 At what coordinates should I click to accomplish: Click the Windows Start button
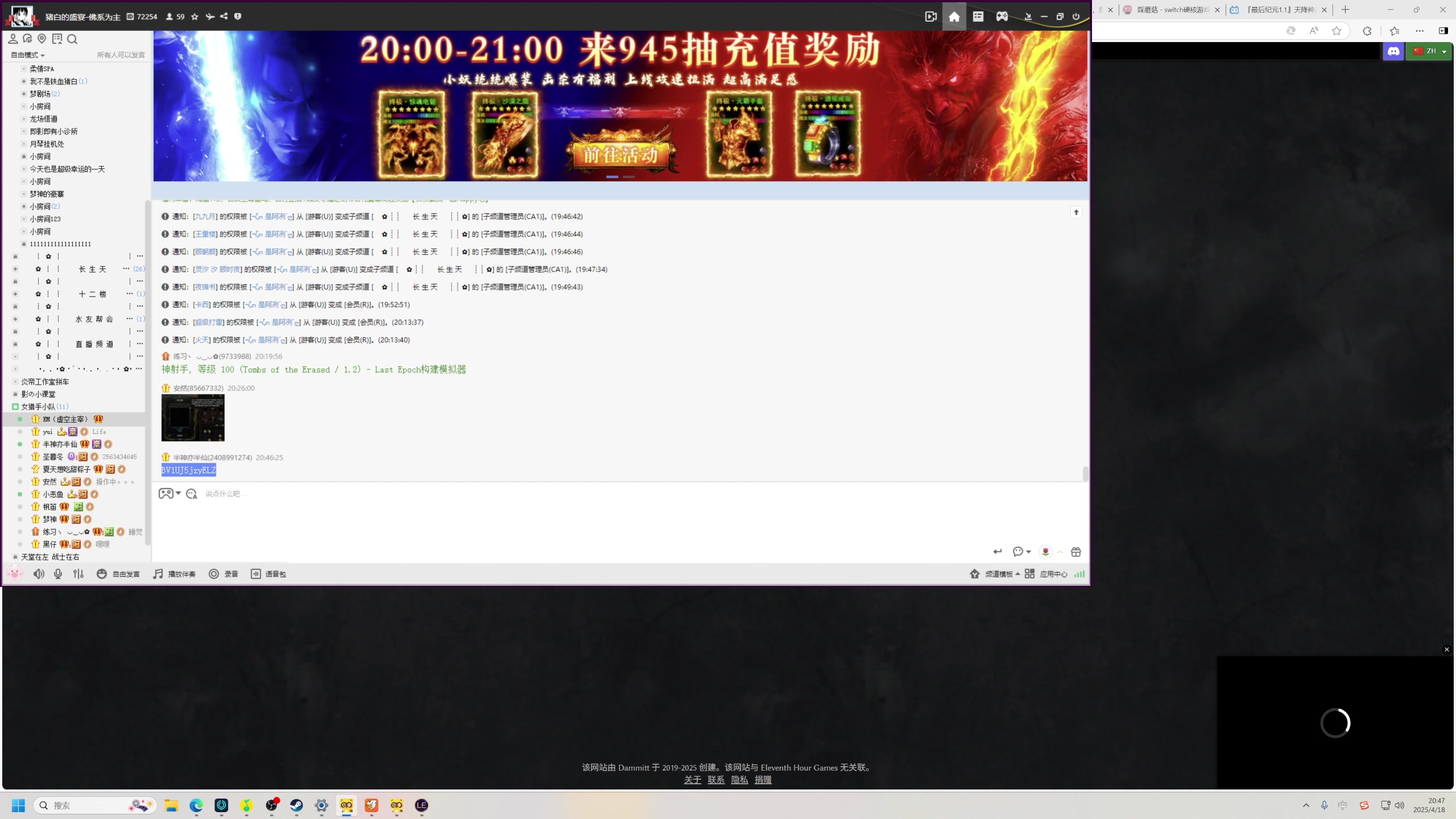pos(18,805)
